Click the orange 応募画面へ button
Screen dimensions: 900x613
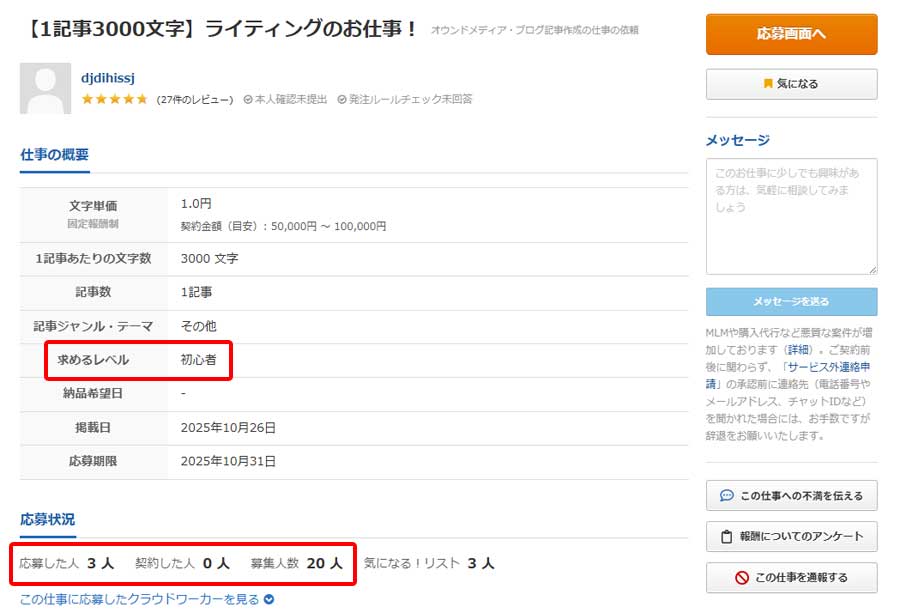pos(791,34)
